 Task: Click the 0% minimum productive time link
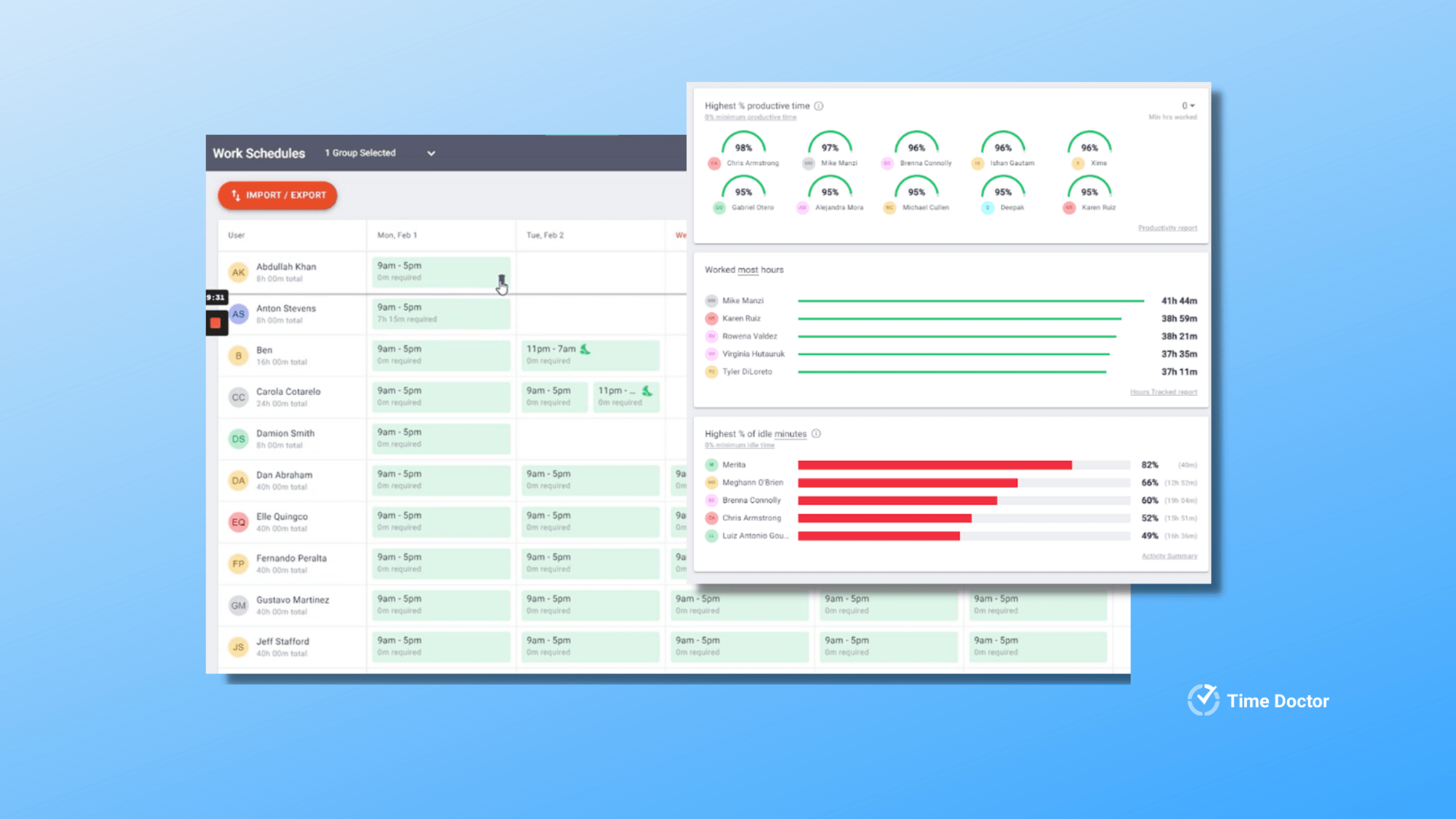click(751, 117)
